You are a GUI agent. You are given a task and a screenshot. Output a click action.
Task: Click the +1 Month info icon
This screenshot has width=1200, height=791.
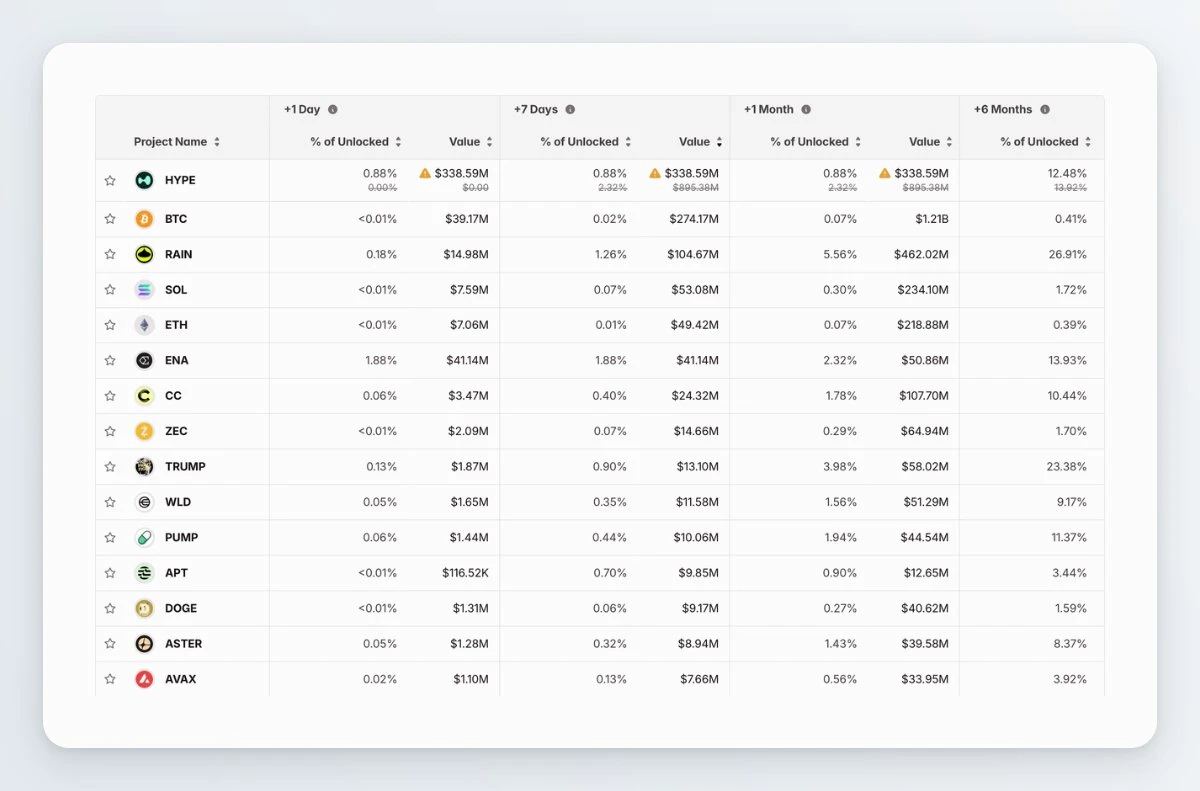click(x=806, y=110)
